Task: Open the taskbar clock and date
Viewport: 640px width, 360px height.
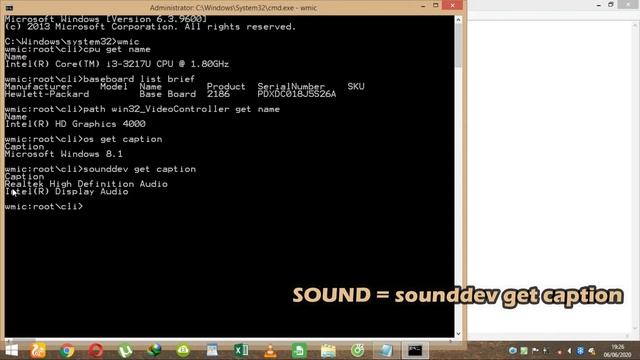Action: point(618,351)
